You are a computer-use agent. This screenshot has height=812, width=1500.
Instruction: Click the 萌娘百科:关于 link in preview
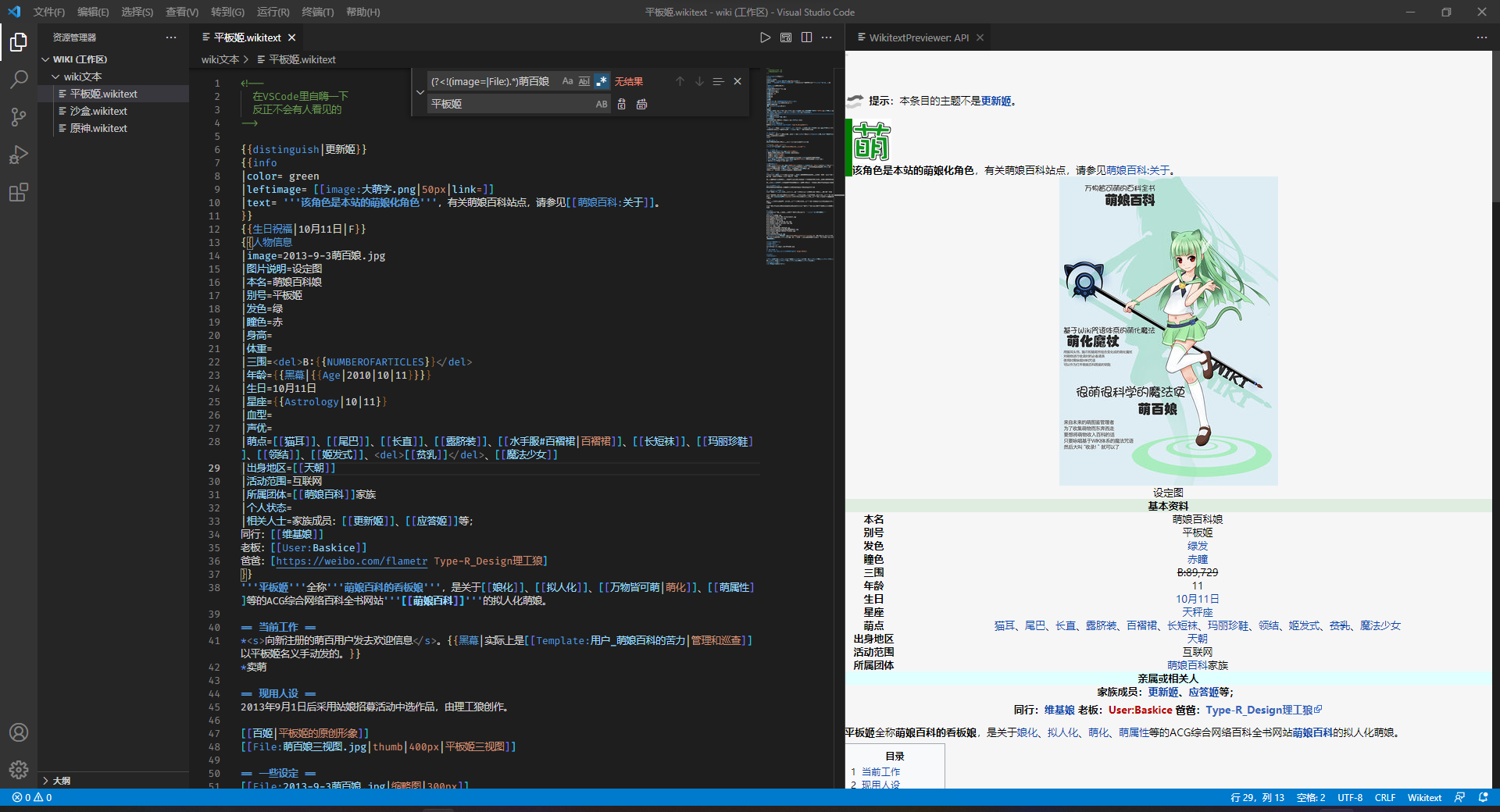(x=1137, y=170)
